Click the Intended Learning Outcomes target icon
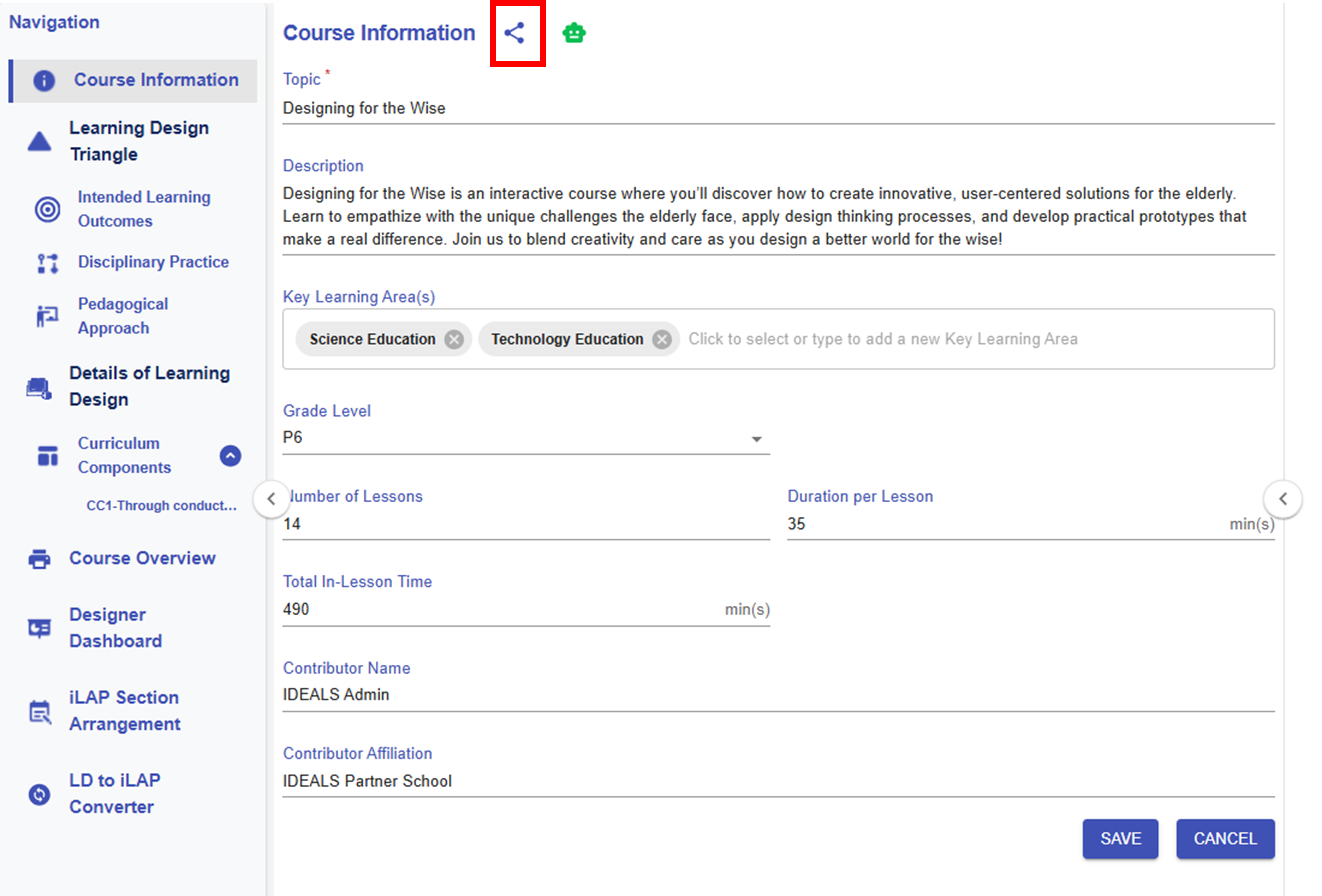1322x896 pixels. click(x=47, y=209)
